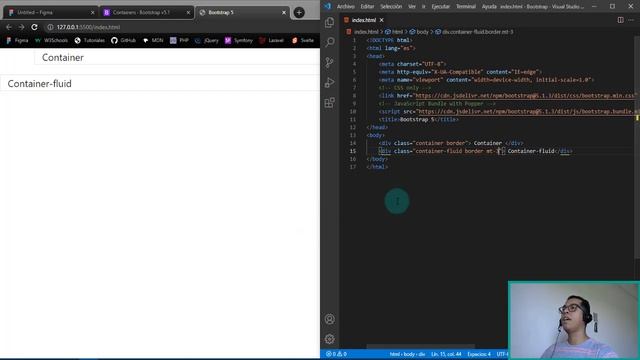This screenshot has height=360, width=640.
Task: Open Run and Debug panel
Action: tap(330, 82)
